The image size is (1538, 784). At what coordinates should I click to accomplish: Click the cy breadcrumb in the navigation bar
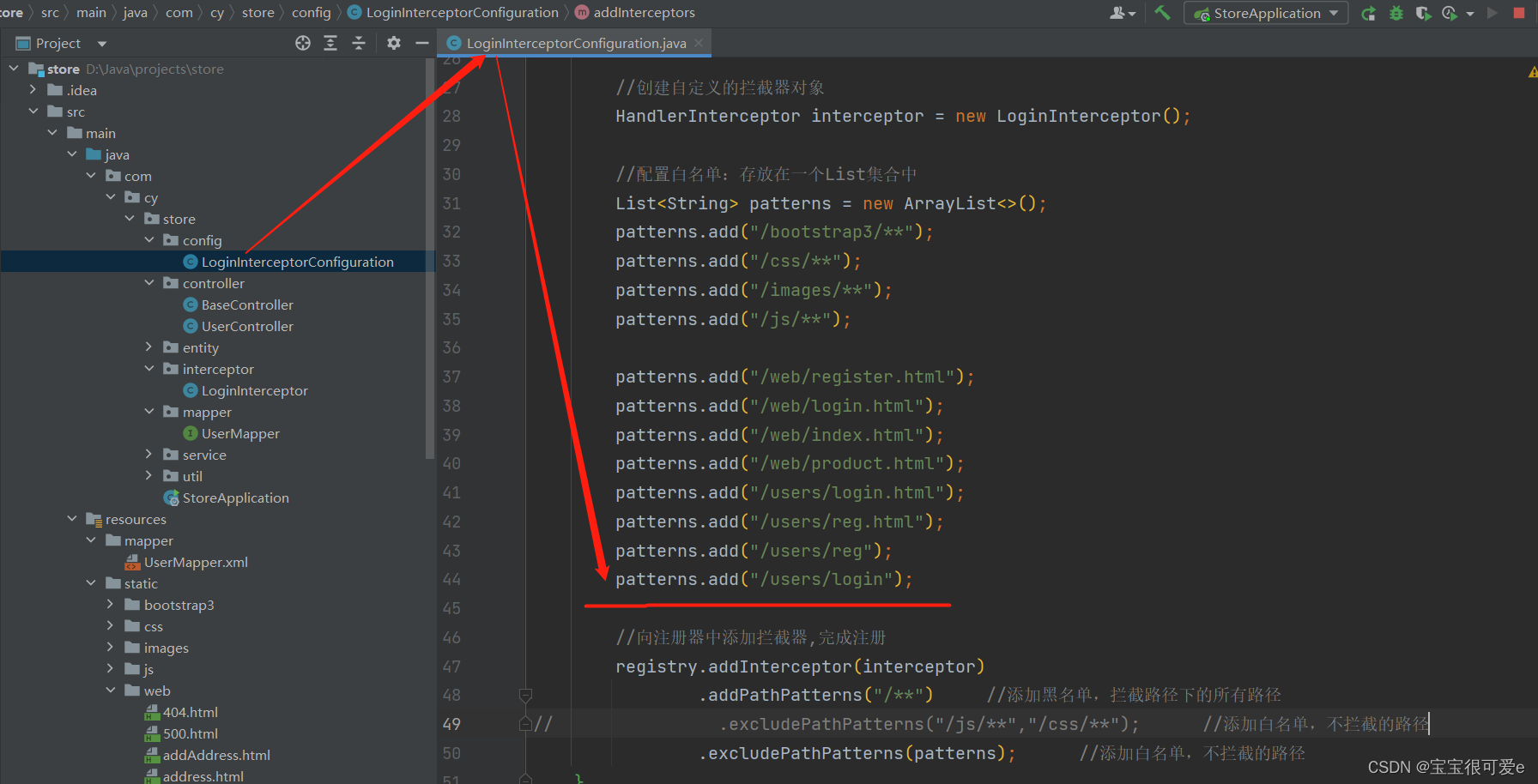pyautogui.click(x=217, y=12)
